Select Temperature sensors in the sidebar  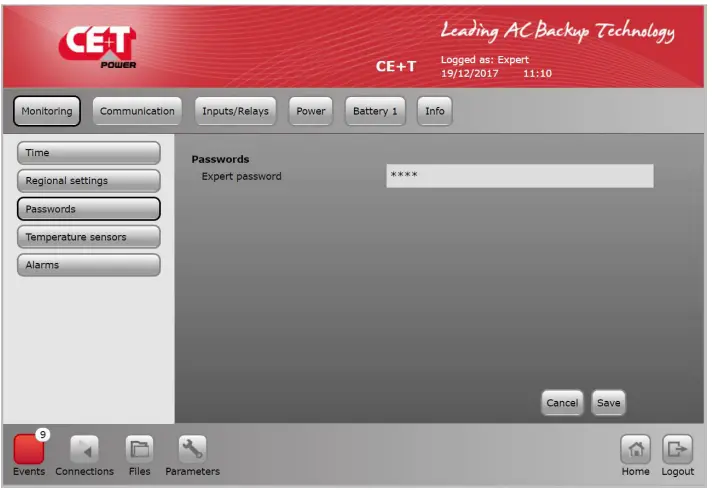[x=89, y=237]
